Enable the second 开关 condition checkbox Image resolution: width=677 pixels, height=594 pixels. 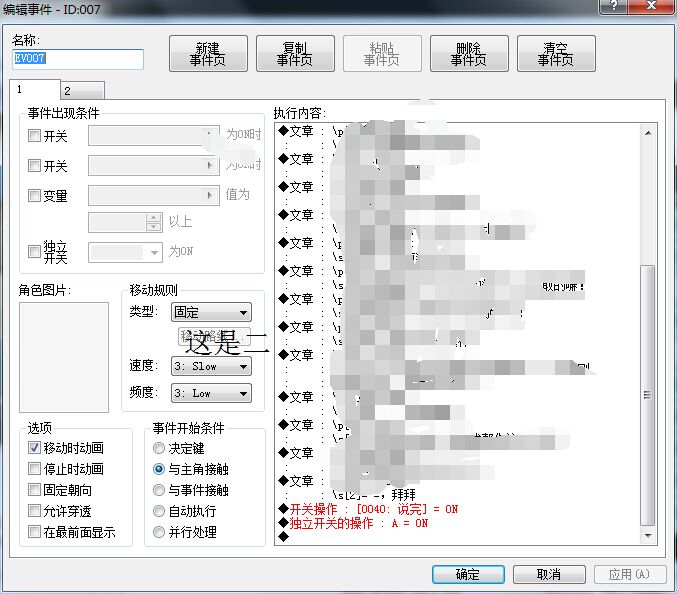pos(34,165)
